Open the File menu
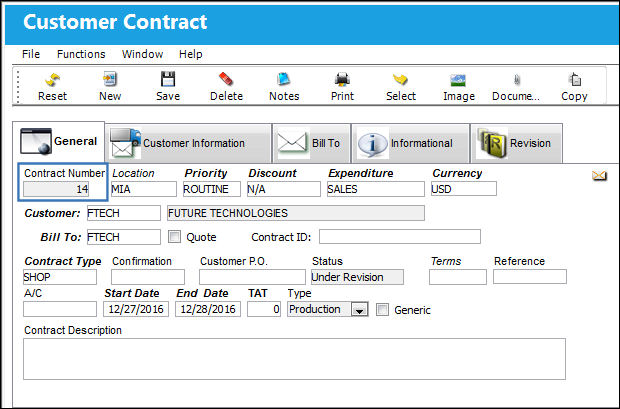Screen dimensions: 620x409 click(x=31, y=54)
